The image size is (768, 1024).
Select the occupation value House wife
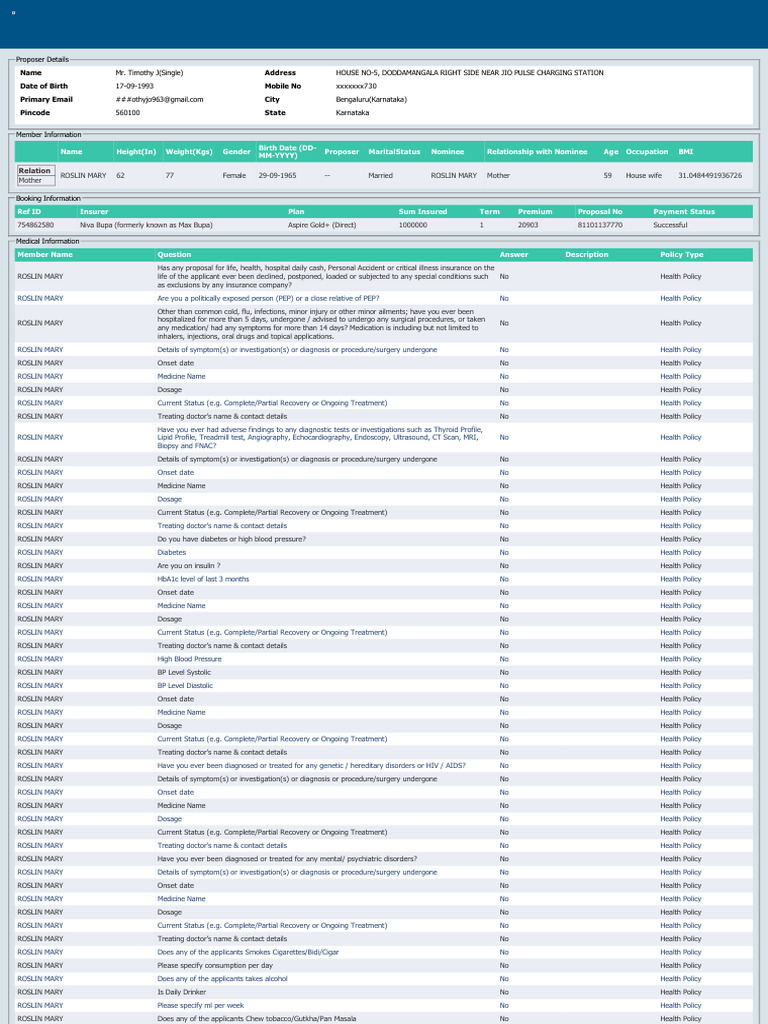click(643, 176)
